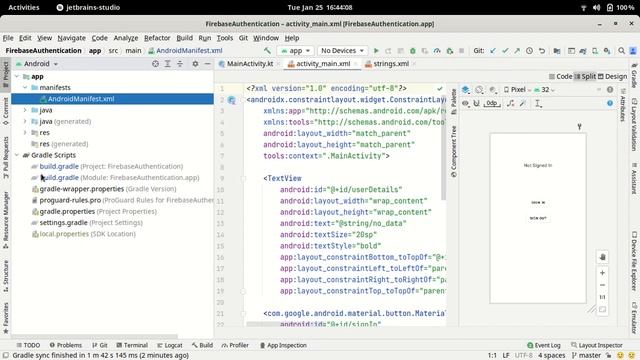This screenshot has width=640, height=360.
Task: Click Expand All icon in Project panel
Action: point(167,64)
